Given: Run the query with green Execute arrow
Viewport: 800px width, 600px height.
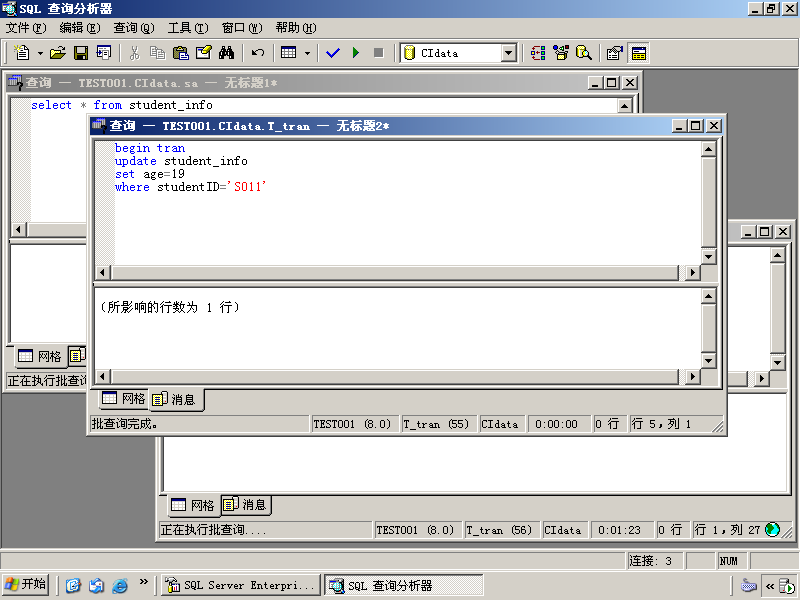Looking at the screenshot, I should coord(356,53).
